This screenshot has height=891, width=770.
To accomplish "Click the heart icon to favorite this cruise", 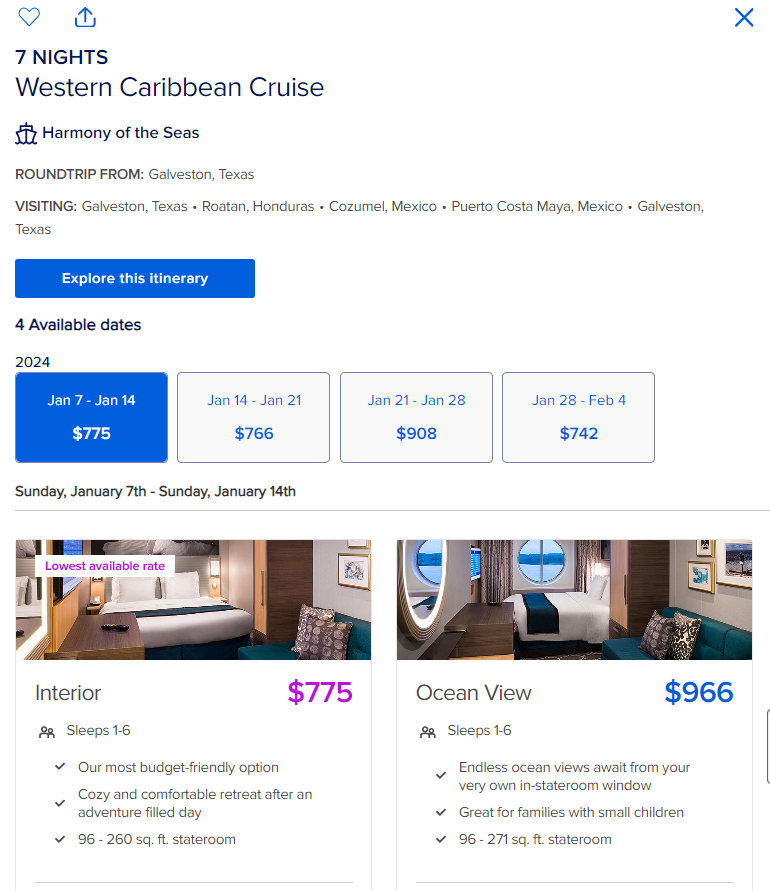I will coord(28,17).
